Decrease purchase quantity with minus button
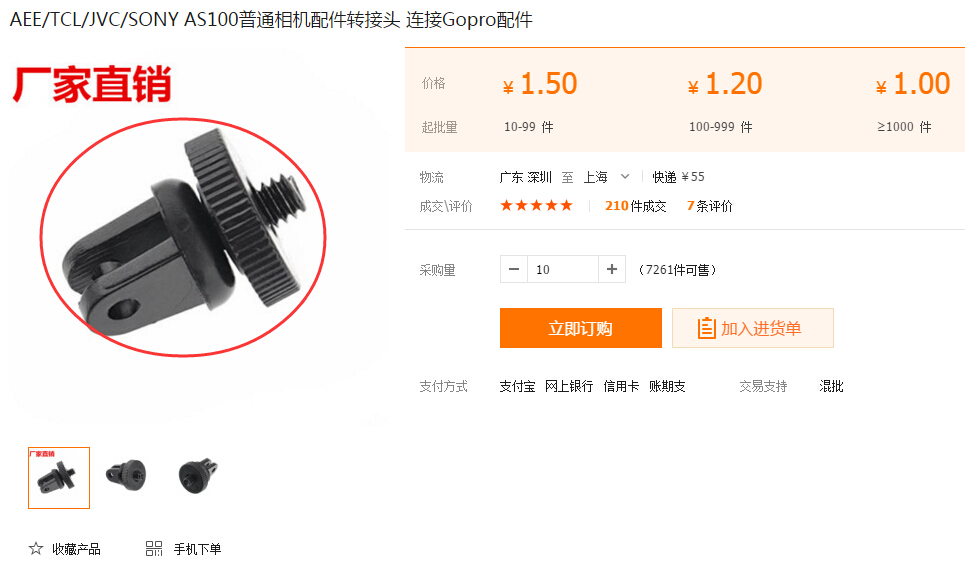The width and height of the screenshot is (965, 563). click(x=514, y=270)
